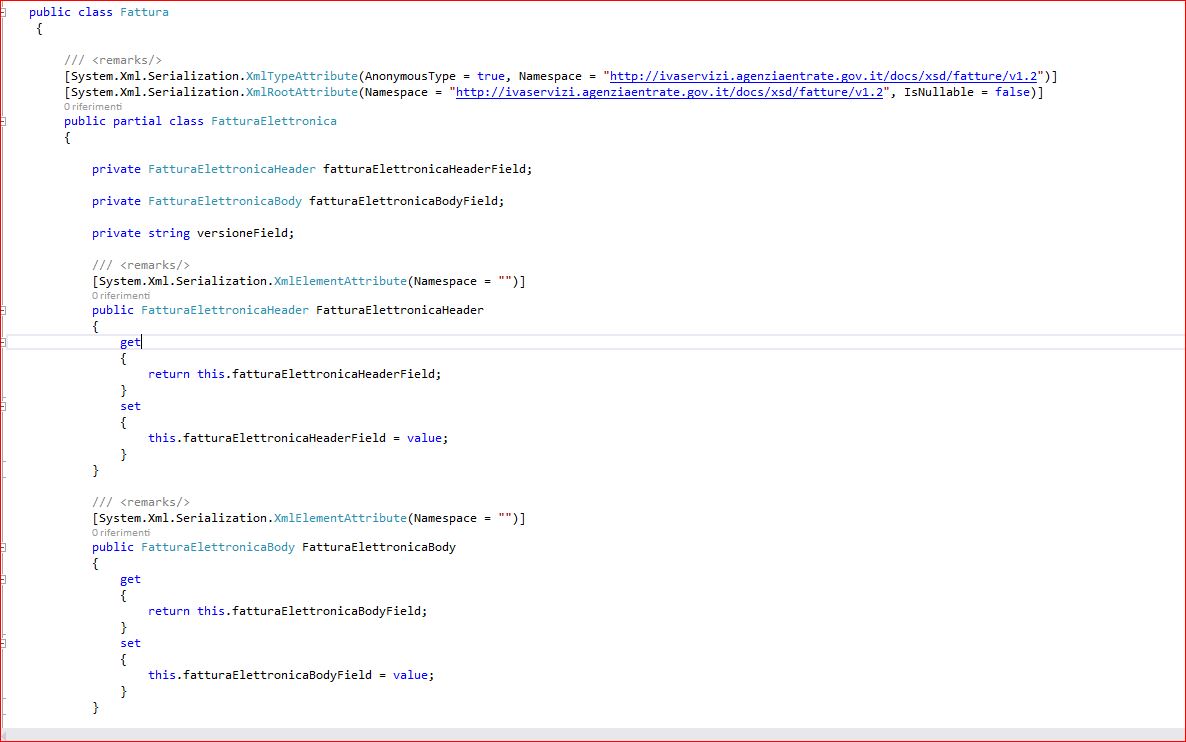The image size is (1186, 742).
Task: Open '0 riferimenti' above the FatturaElettronica class
Action: 92,107
